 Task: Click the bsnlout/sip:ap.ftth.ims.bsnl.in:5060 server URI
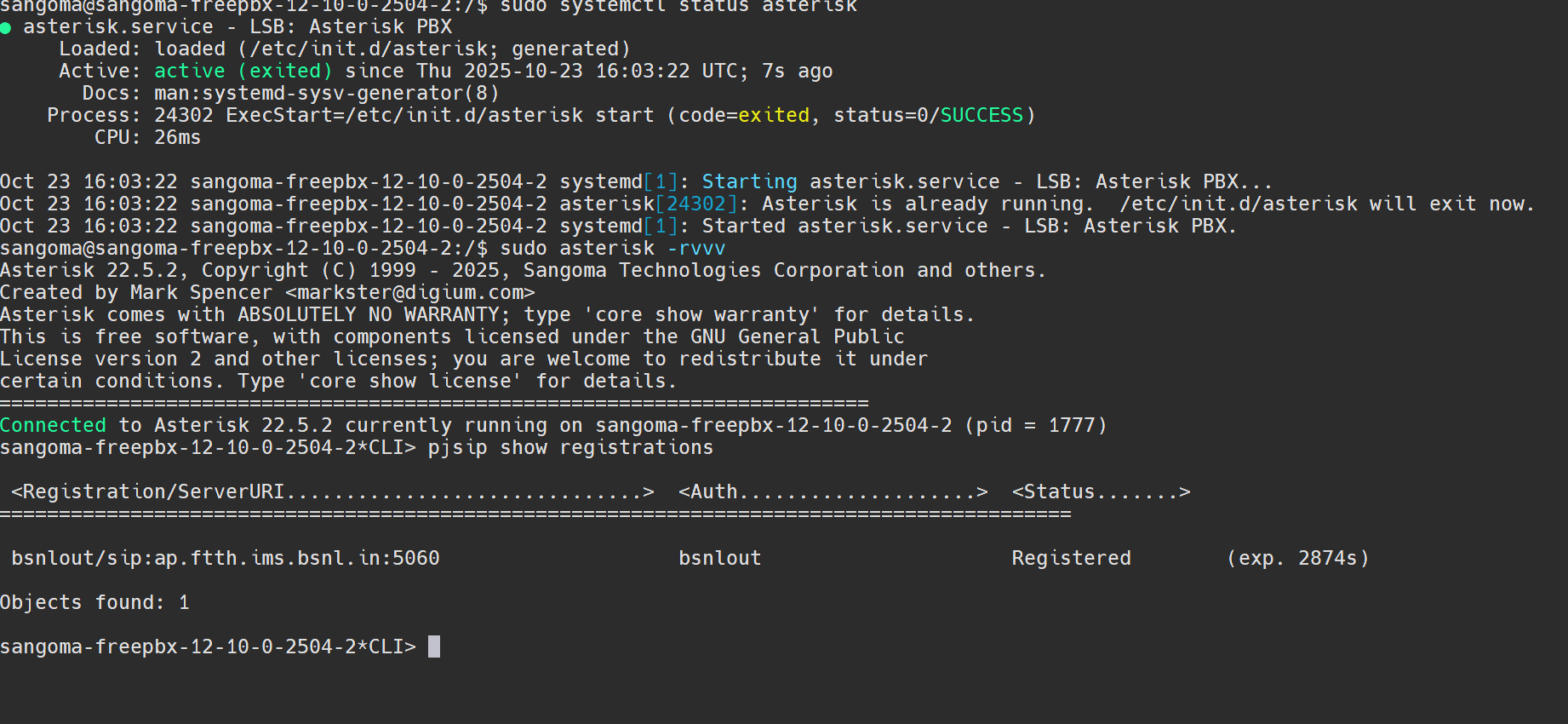226,558
